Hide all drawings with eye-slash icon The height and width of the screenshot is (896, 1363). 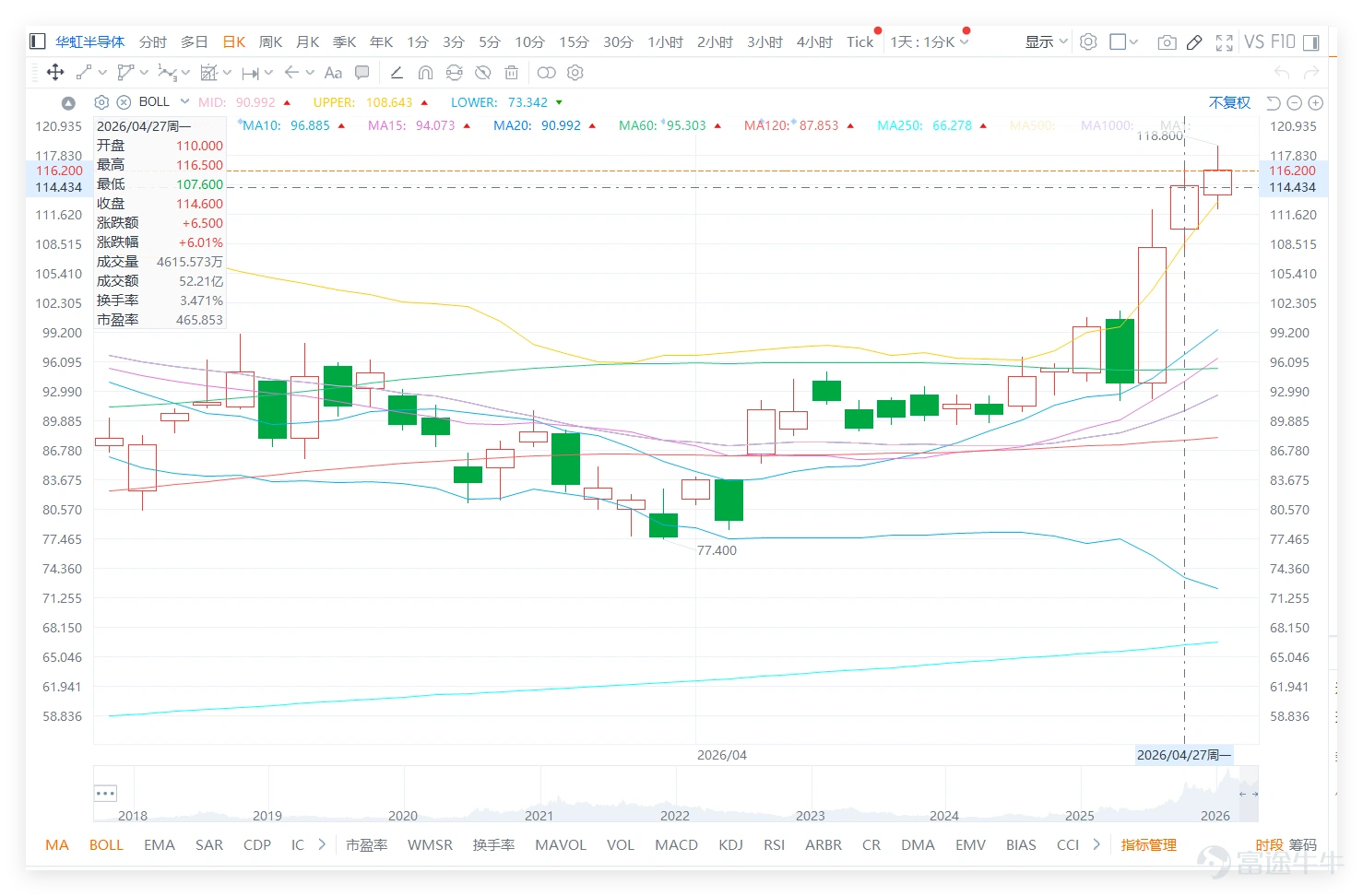(482, 72)
